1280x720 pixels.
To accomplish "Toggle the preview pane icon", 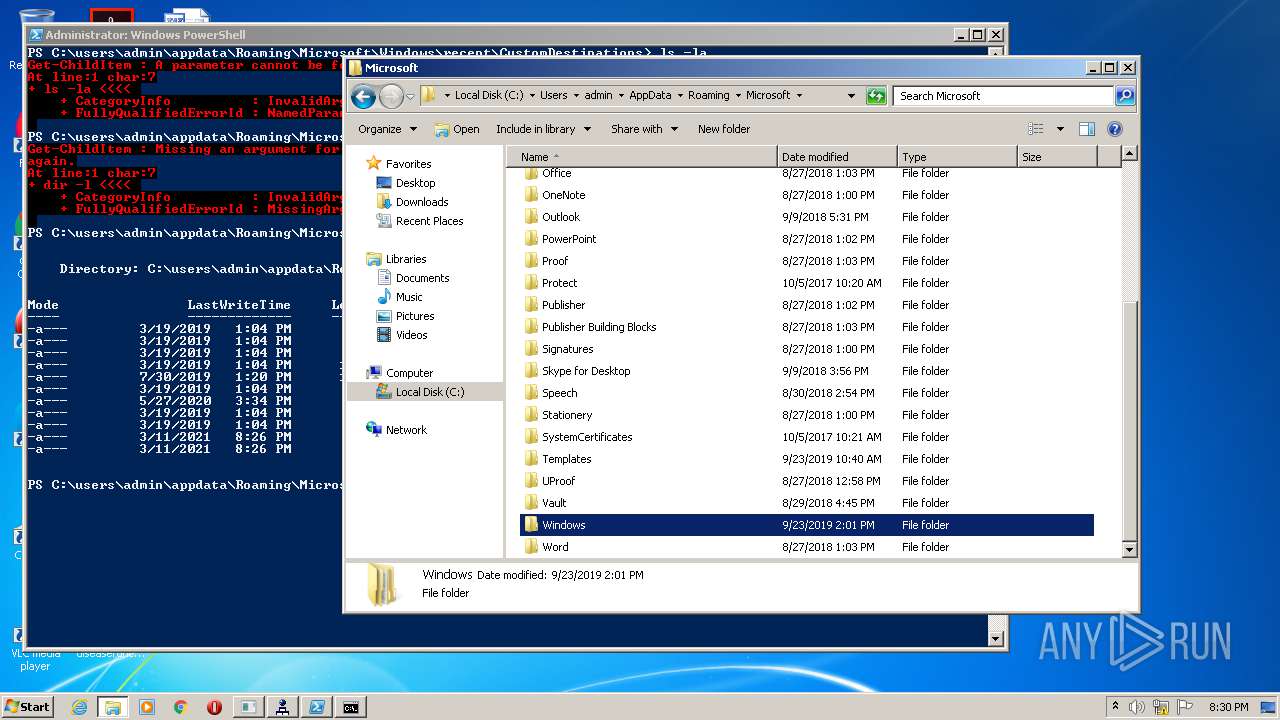I will pos(1087,129).
